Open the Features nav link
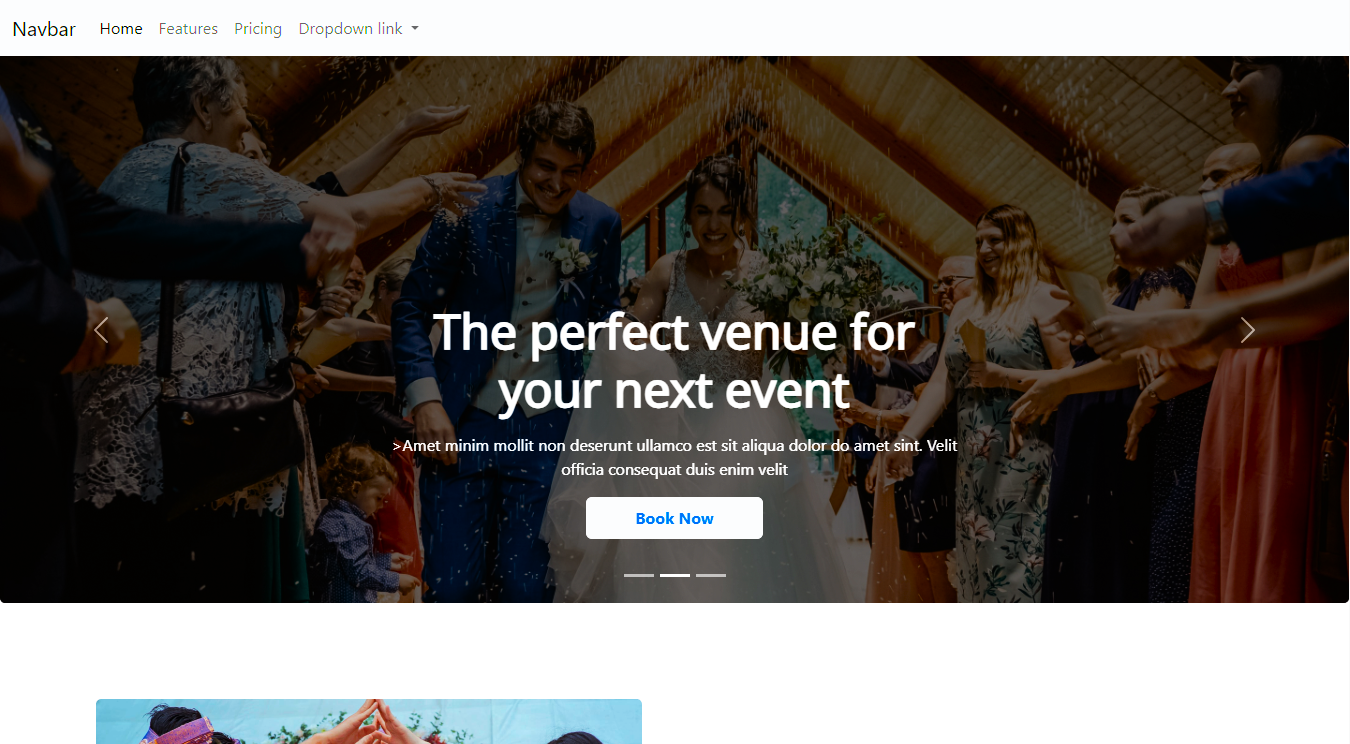The height and width of the screenshot is (744, 1350). (x=188, y=29)
